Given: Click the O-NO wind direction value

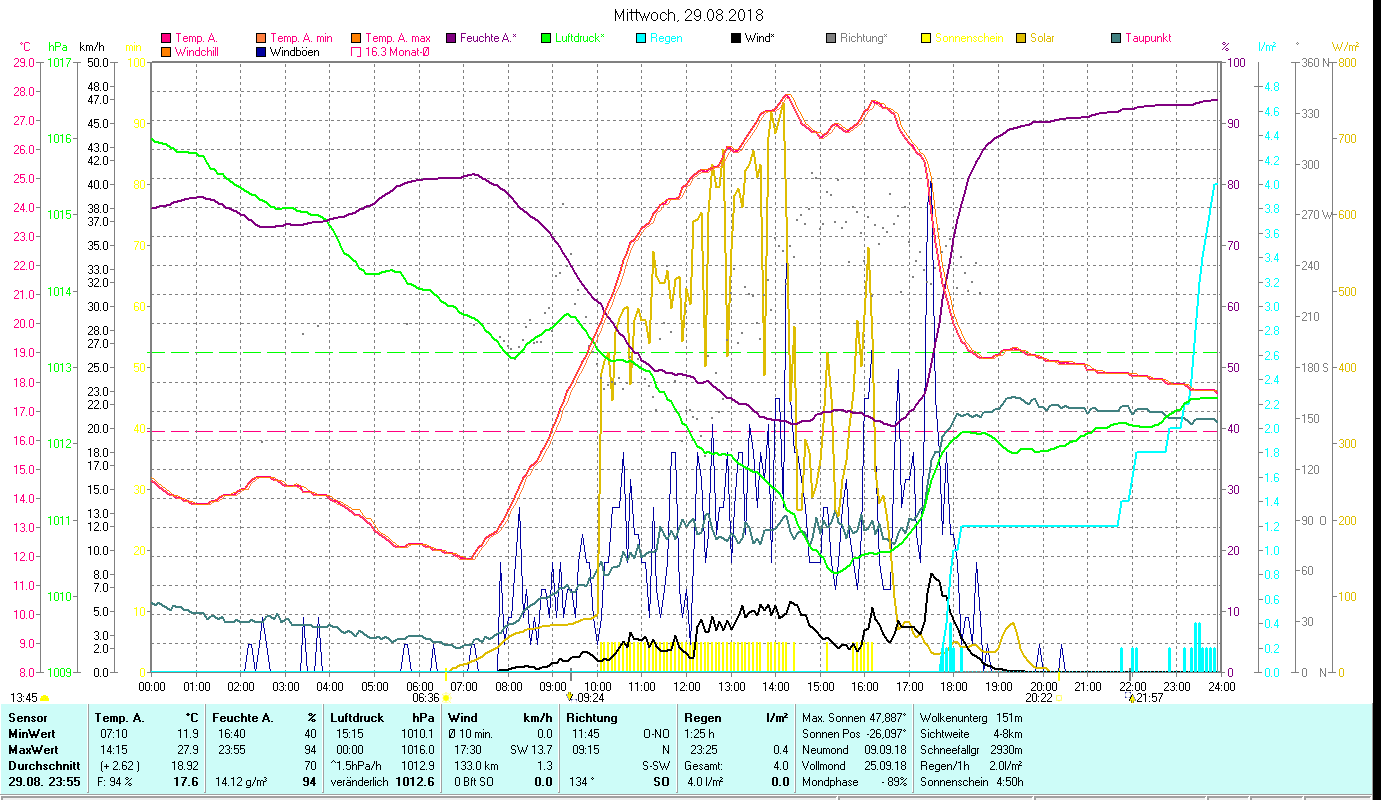Looking at the screenshot, I should pyautogui.click(x=656, y=734).
